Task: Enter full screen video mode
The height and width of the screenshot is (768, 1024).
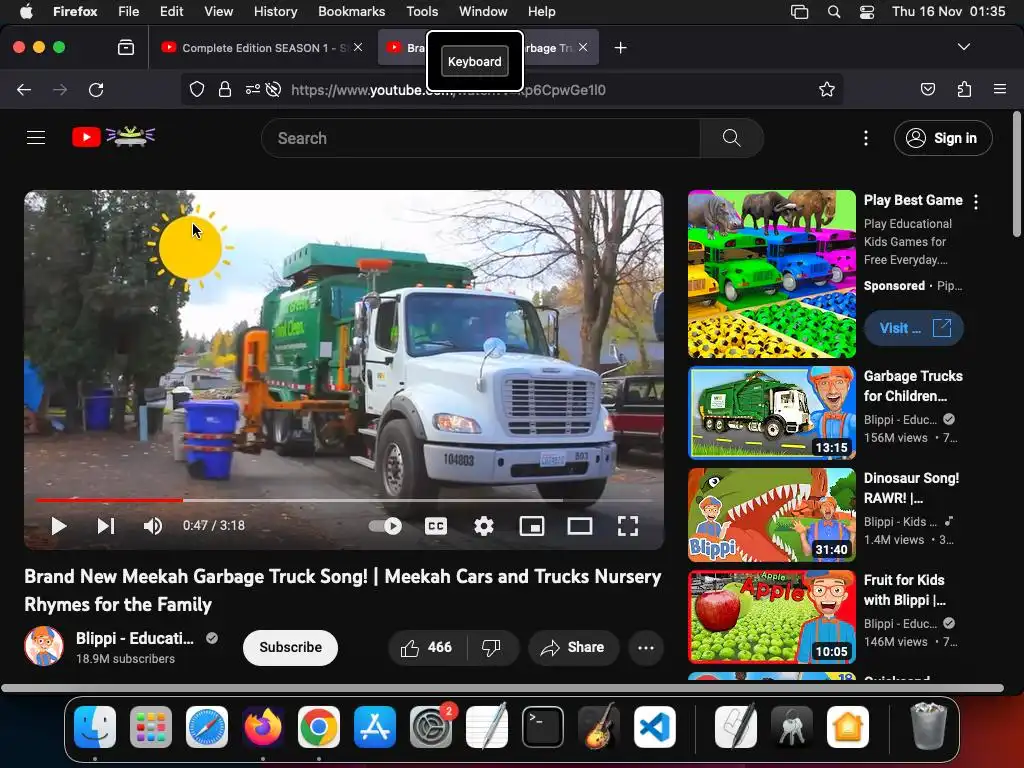Action: [628, 526]
